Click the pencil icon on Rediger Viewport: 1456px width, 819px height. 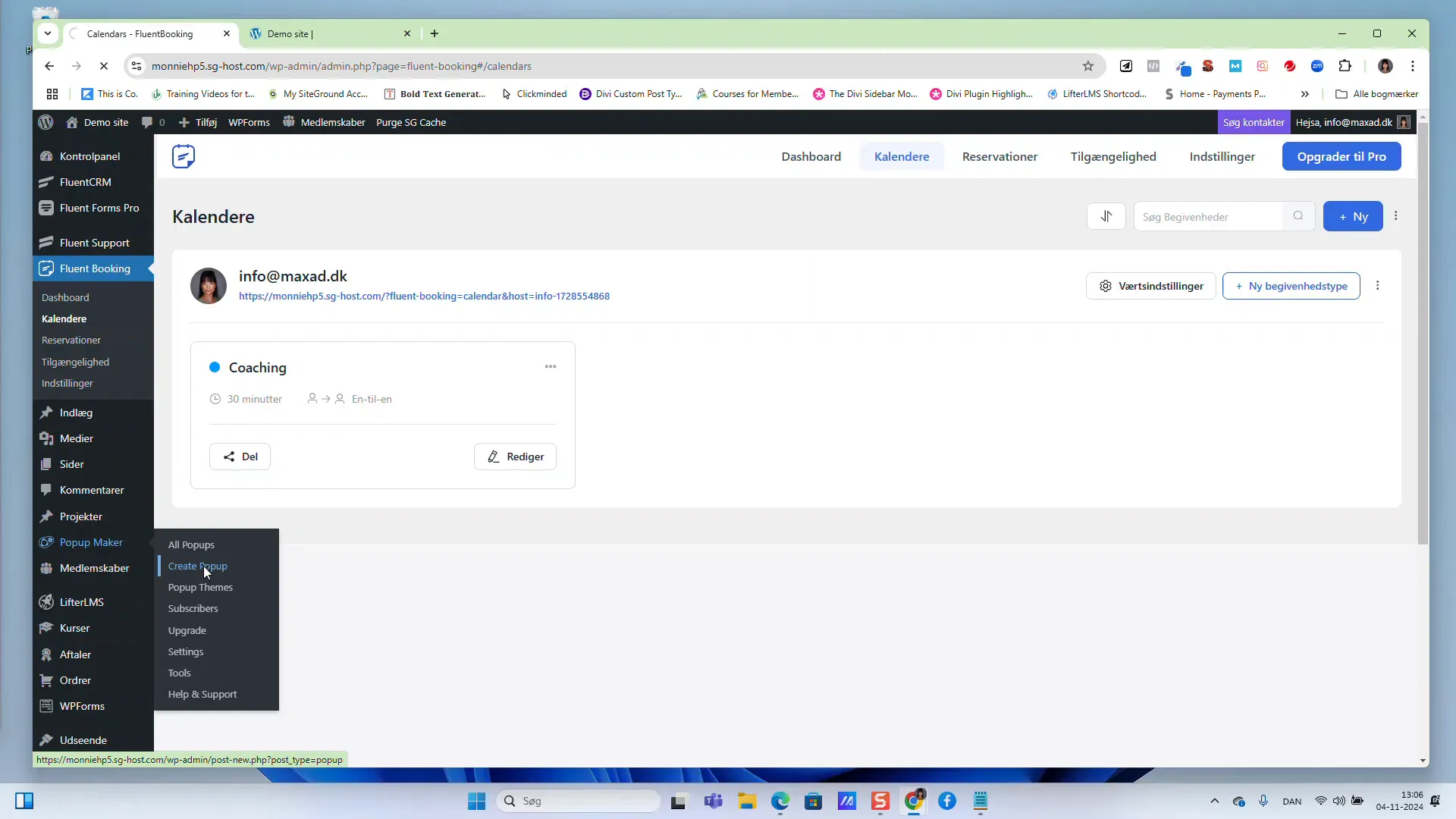point(494,457)
